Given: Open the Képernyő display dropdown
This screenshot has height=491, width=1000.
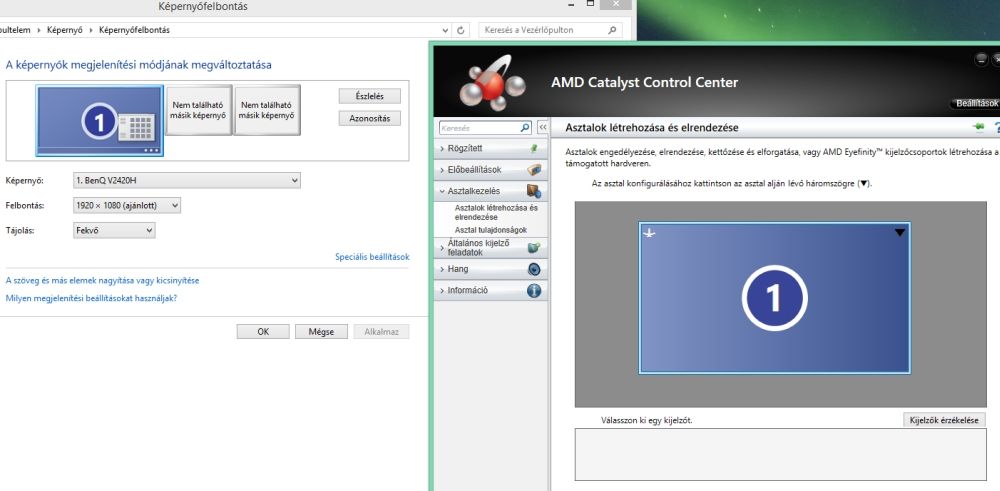Looking at the screenshot, I should 187,180.
